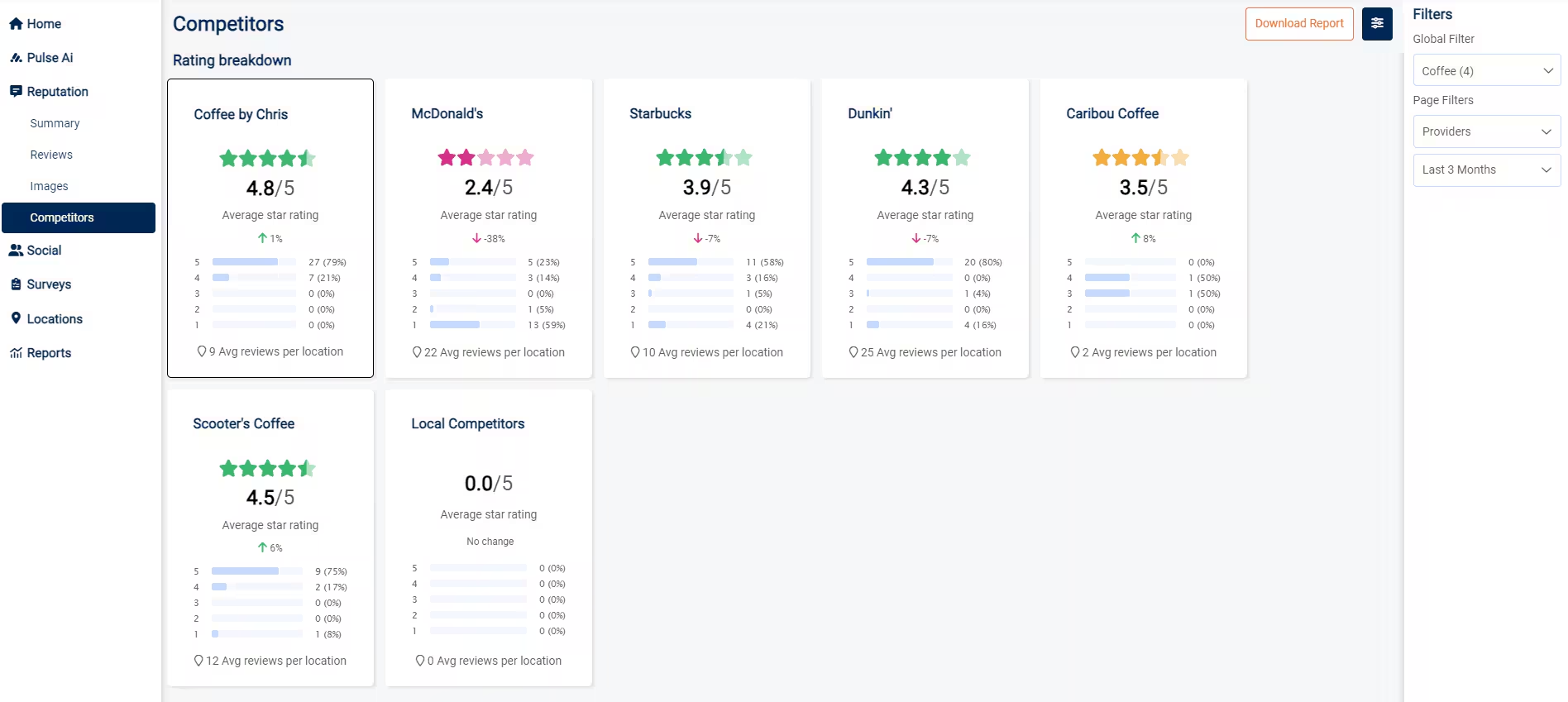Click the McDonald's card title
This screenshot has height=702, width=1568.
(447, 113)
